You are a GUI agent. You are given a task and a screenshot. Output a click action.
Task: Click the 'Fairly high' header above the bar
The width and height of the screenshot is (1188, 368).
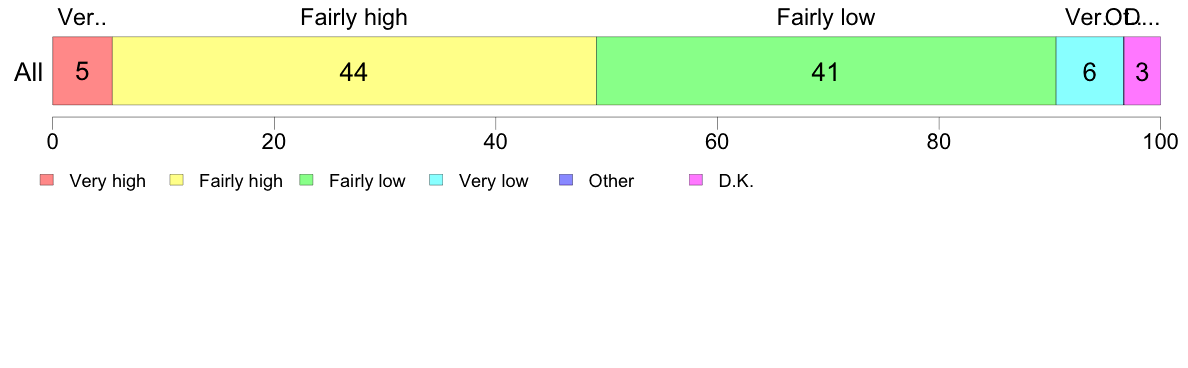point(354,17)
